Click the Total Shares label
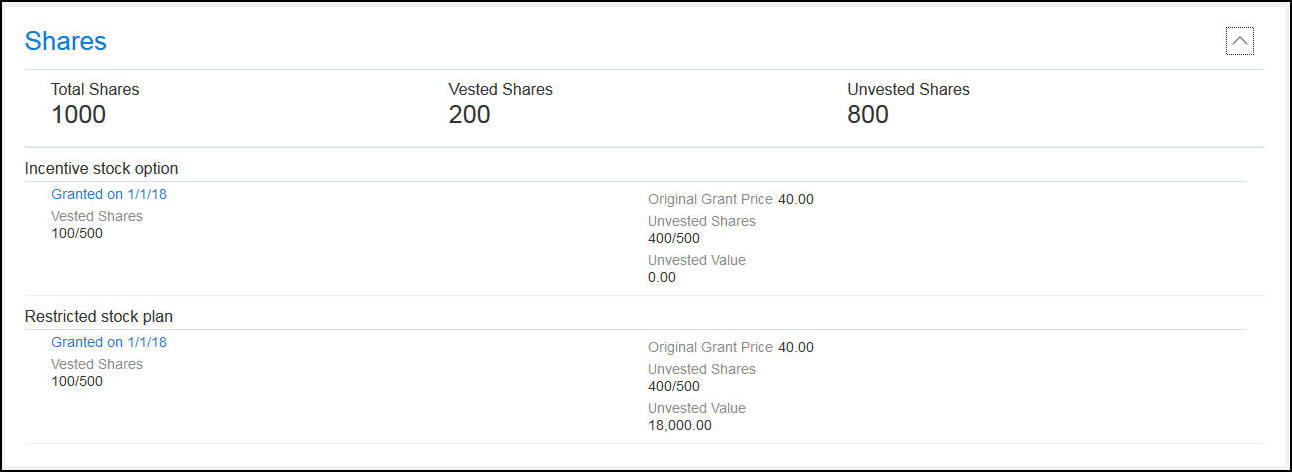The height and width of the screenshot is (472, 1292). tap(95, 89)
